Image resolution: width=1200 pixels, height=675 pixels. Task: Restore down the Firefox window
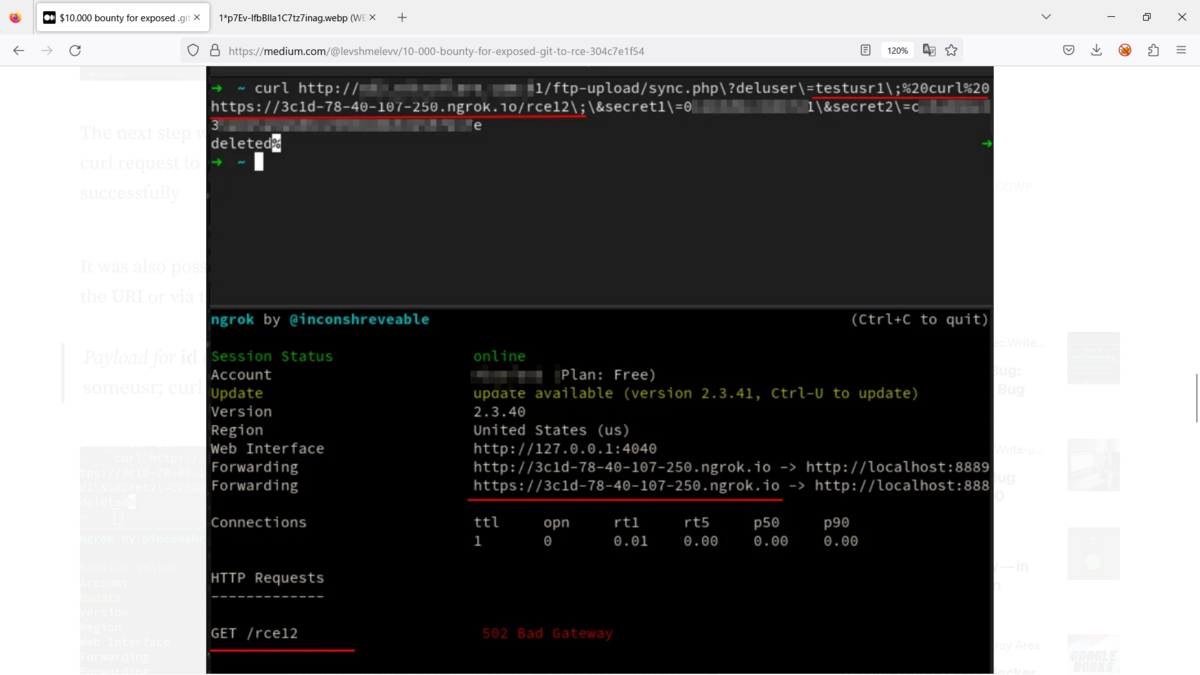1147,17
